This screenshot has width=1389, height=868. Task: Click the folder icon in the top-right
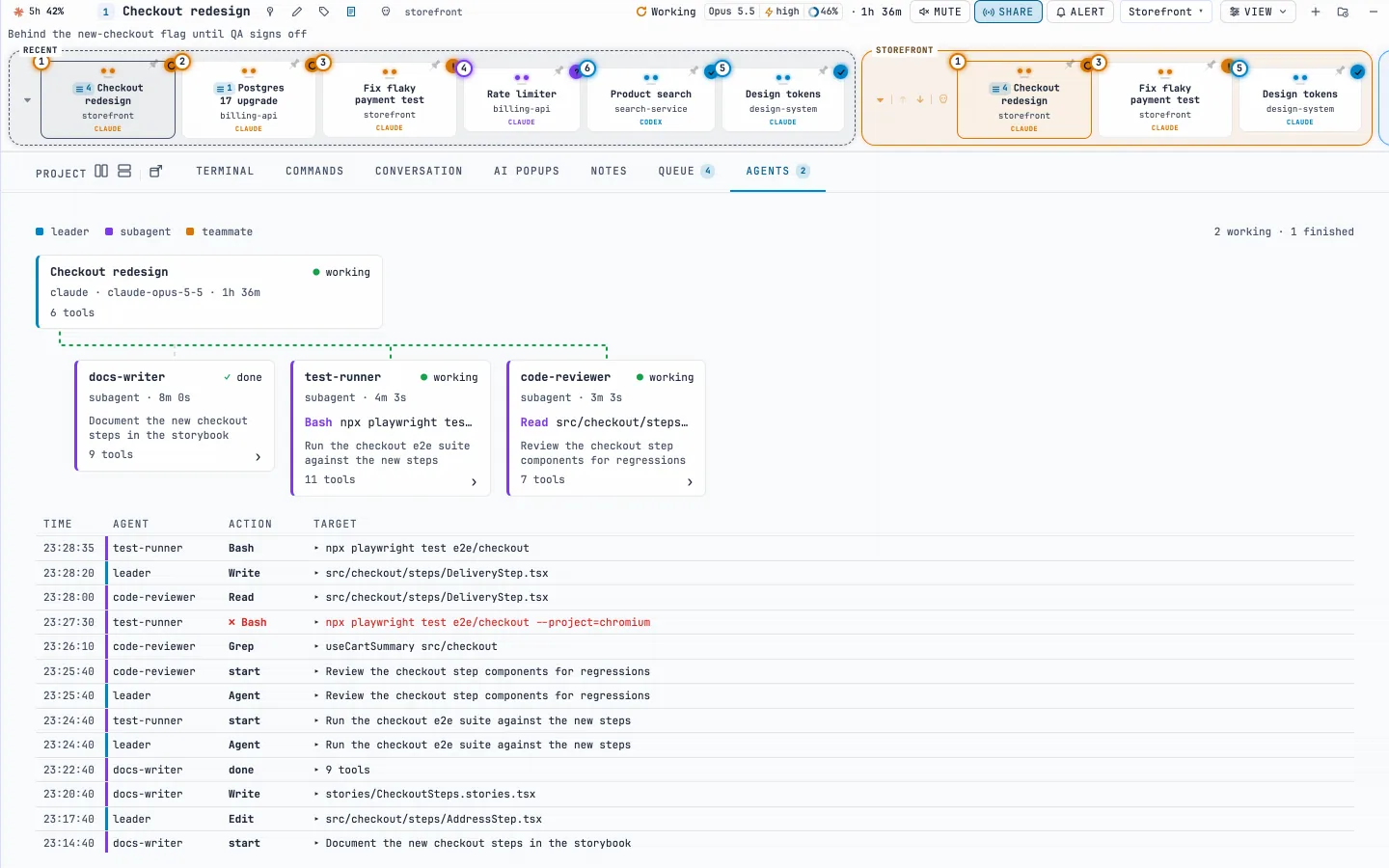pos(1343,12)
